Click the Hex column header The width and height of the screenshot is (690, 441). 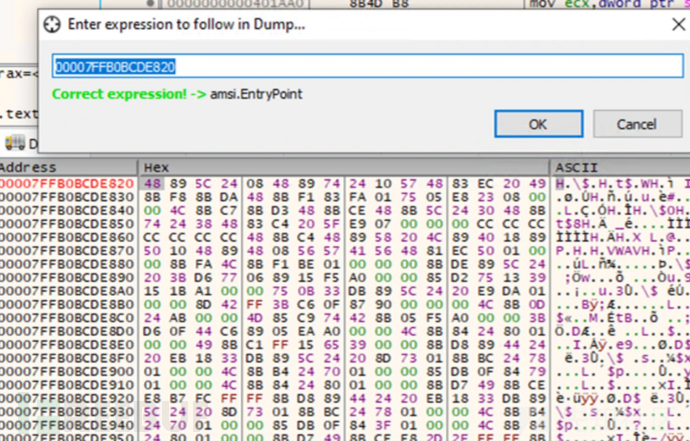(157, 167)
